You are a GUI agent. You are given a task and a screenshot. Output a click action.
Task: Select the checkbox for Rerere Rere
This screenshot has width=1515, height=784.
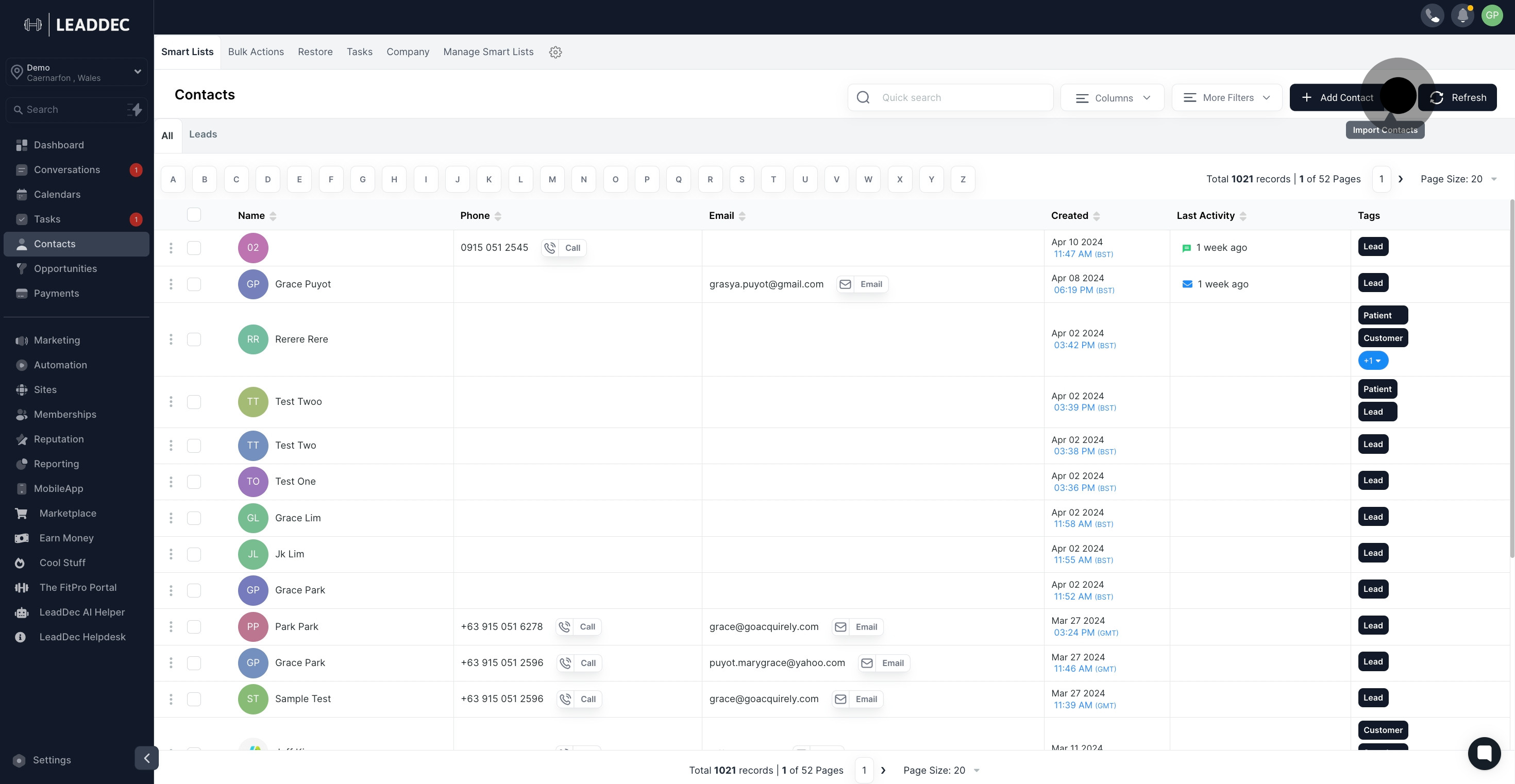[x=194, y=339]
